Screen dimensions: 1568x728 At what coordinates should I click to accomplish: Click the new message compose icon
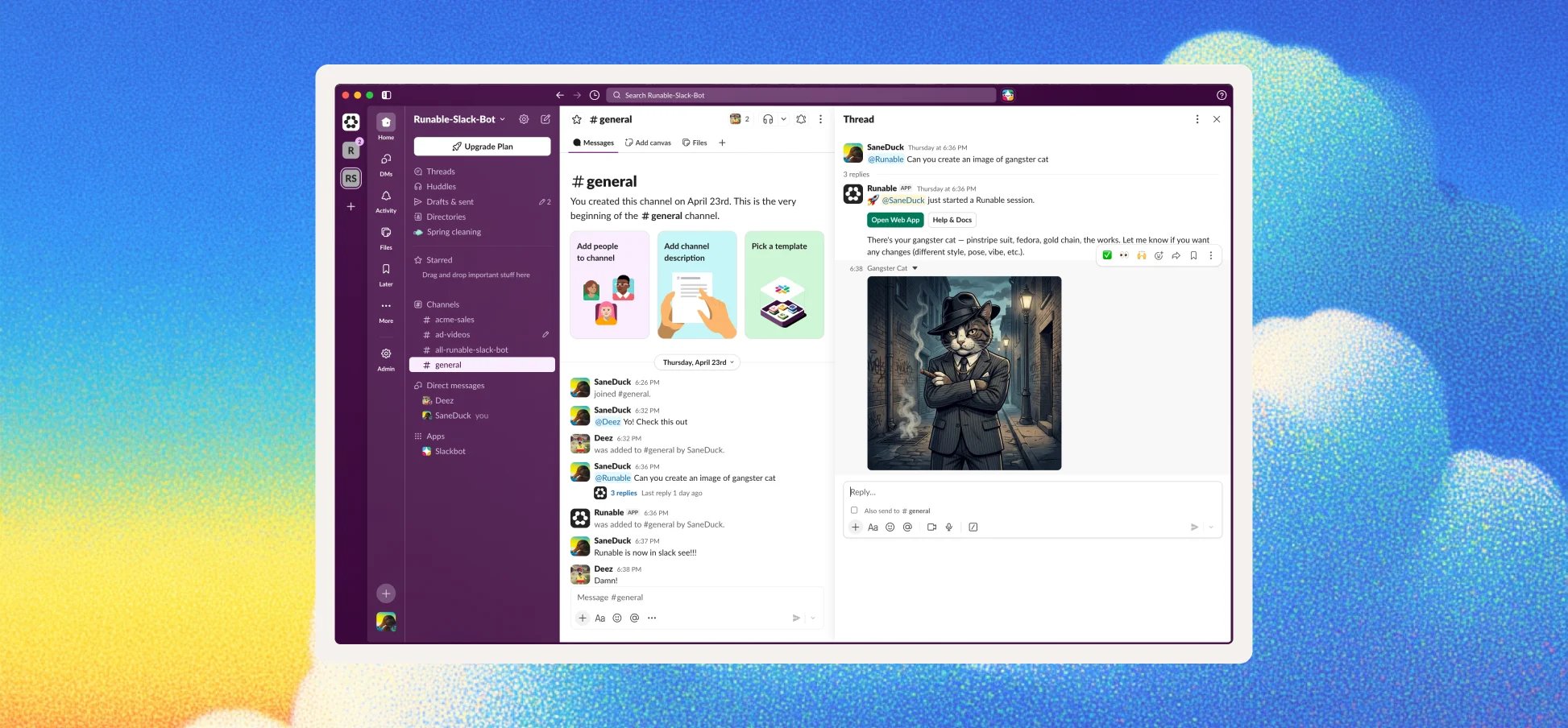pyautogui.click(x=545, y=119)
